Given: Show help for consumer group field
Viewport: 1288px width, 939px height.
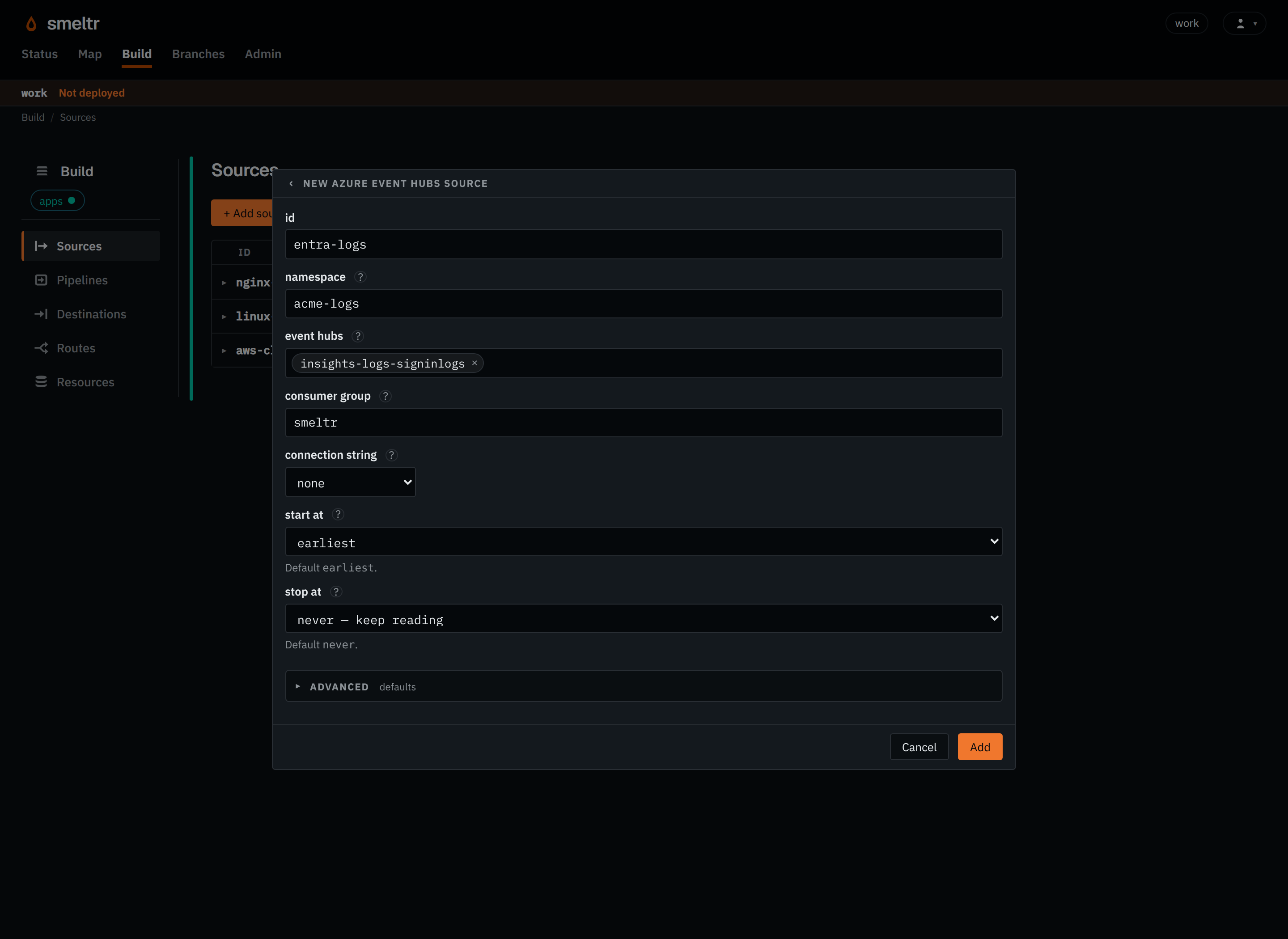Looking at the screenshot, I should pos(386,396).
